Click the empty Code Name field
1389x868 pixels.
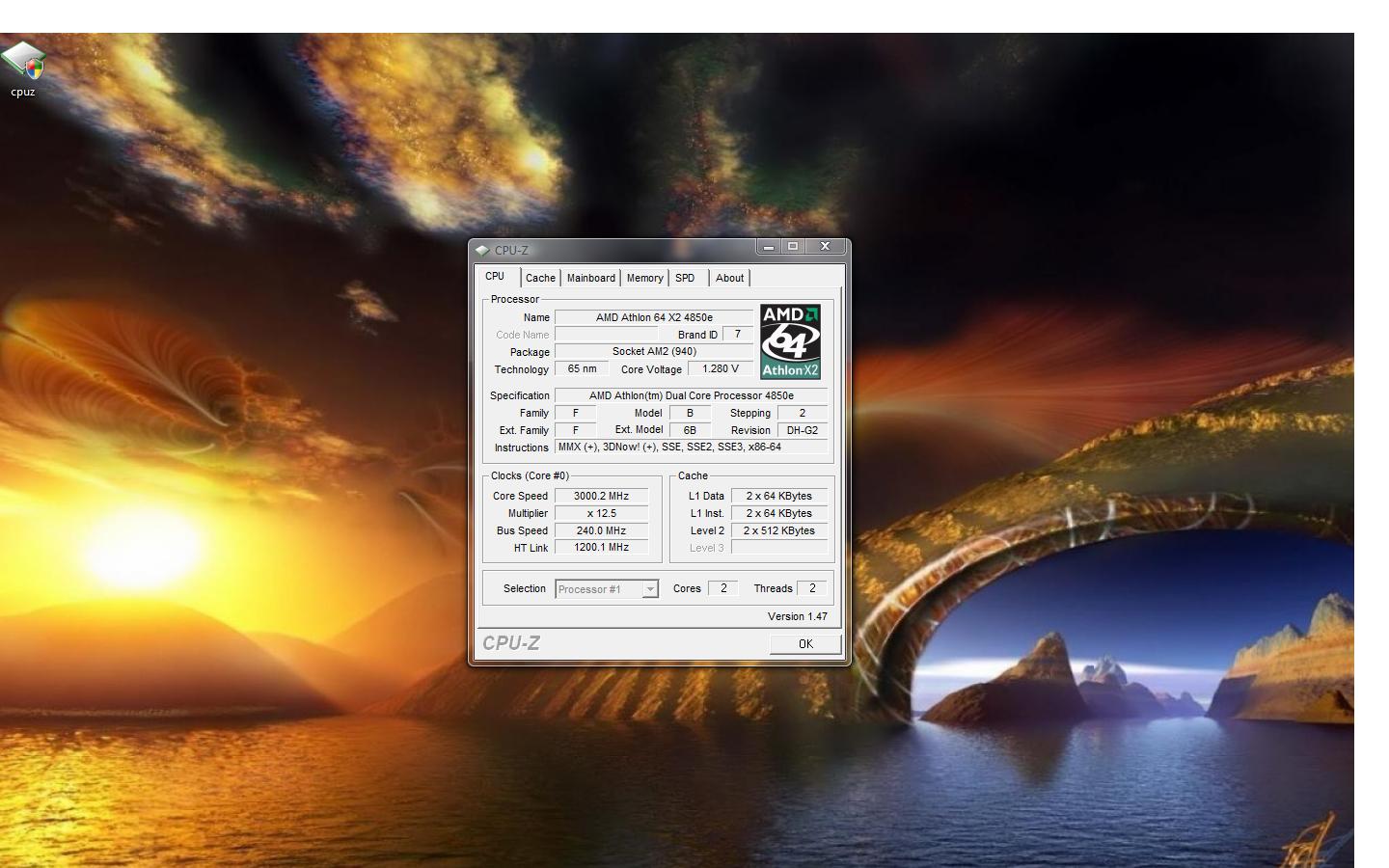click(x=606, y=335)
